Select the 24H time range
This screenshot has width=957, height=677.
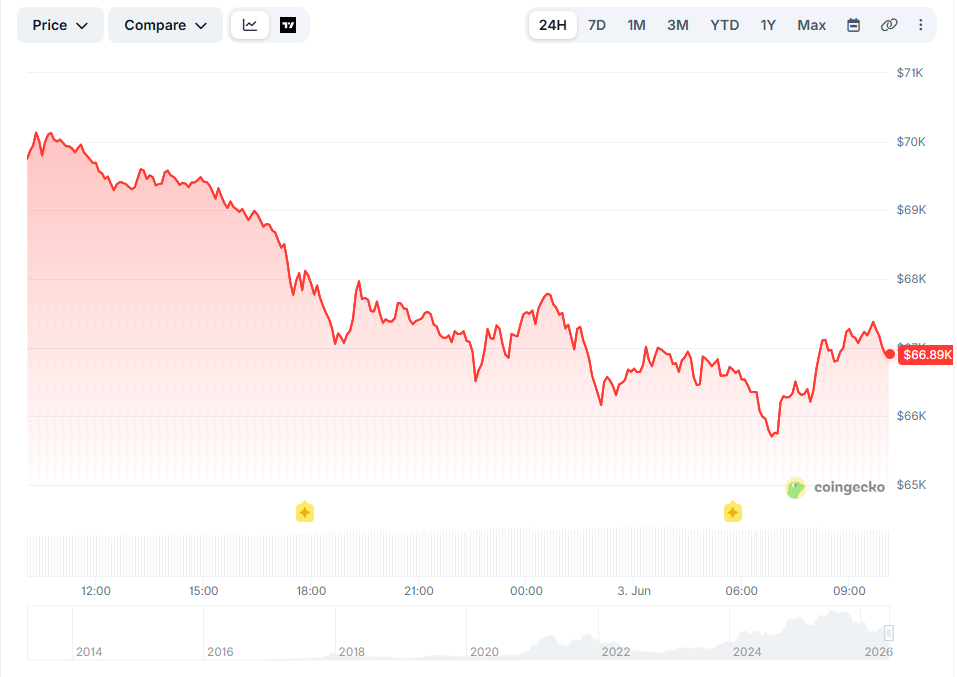[x=552, y=25]
